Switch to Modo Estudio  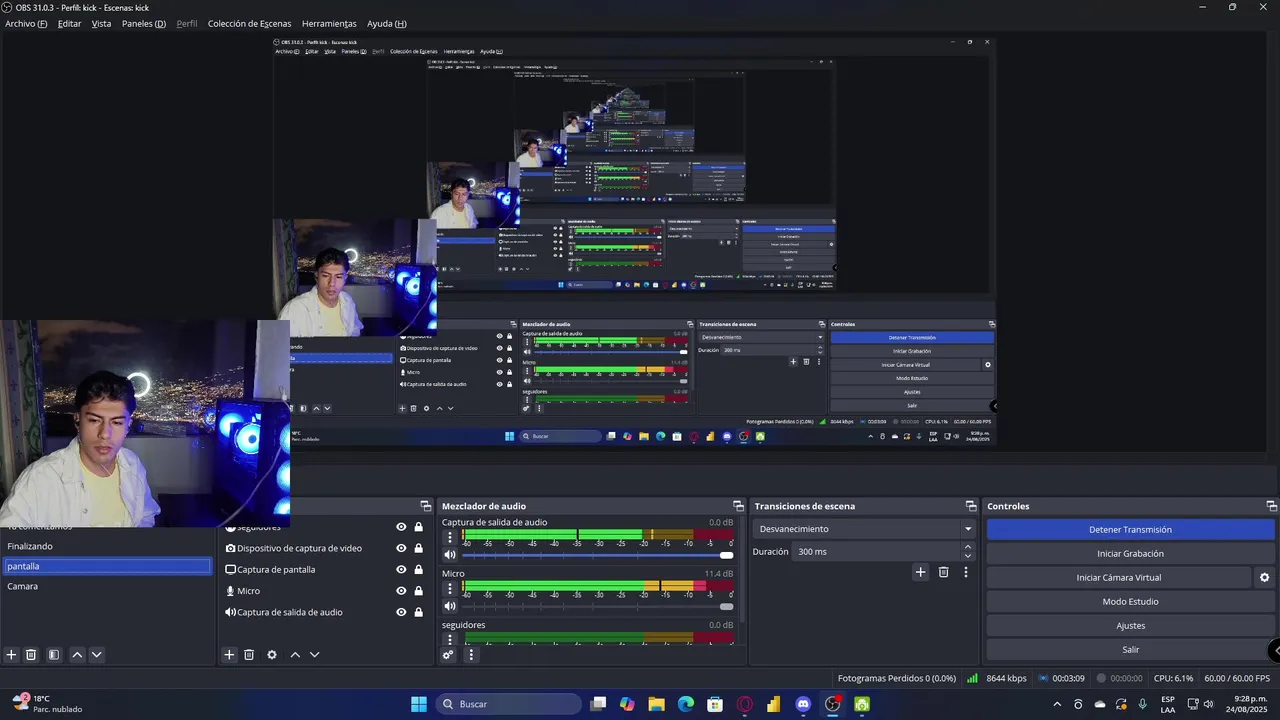point(1130,602)
